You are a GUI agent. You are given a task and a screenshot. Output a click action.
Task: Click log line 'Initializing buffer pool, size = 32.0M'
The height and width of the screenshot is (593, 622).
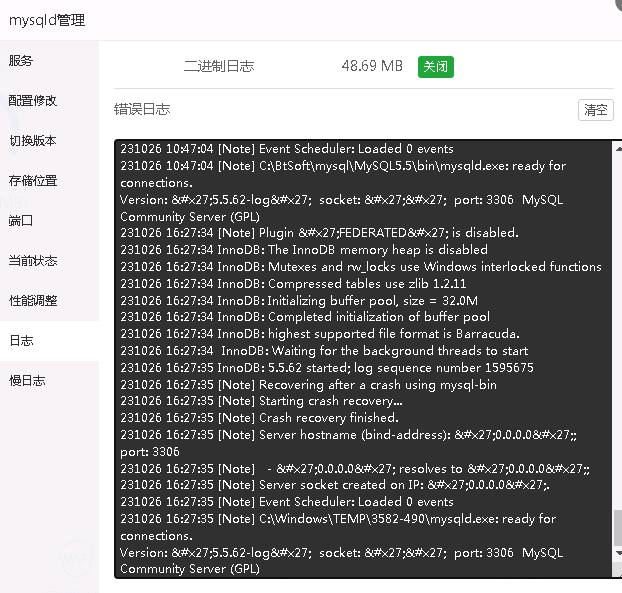click(299, 301)
